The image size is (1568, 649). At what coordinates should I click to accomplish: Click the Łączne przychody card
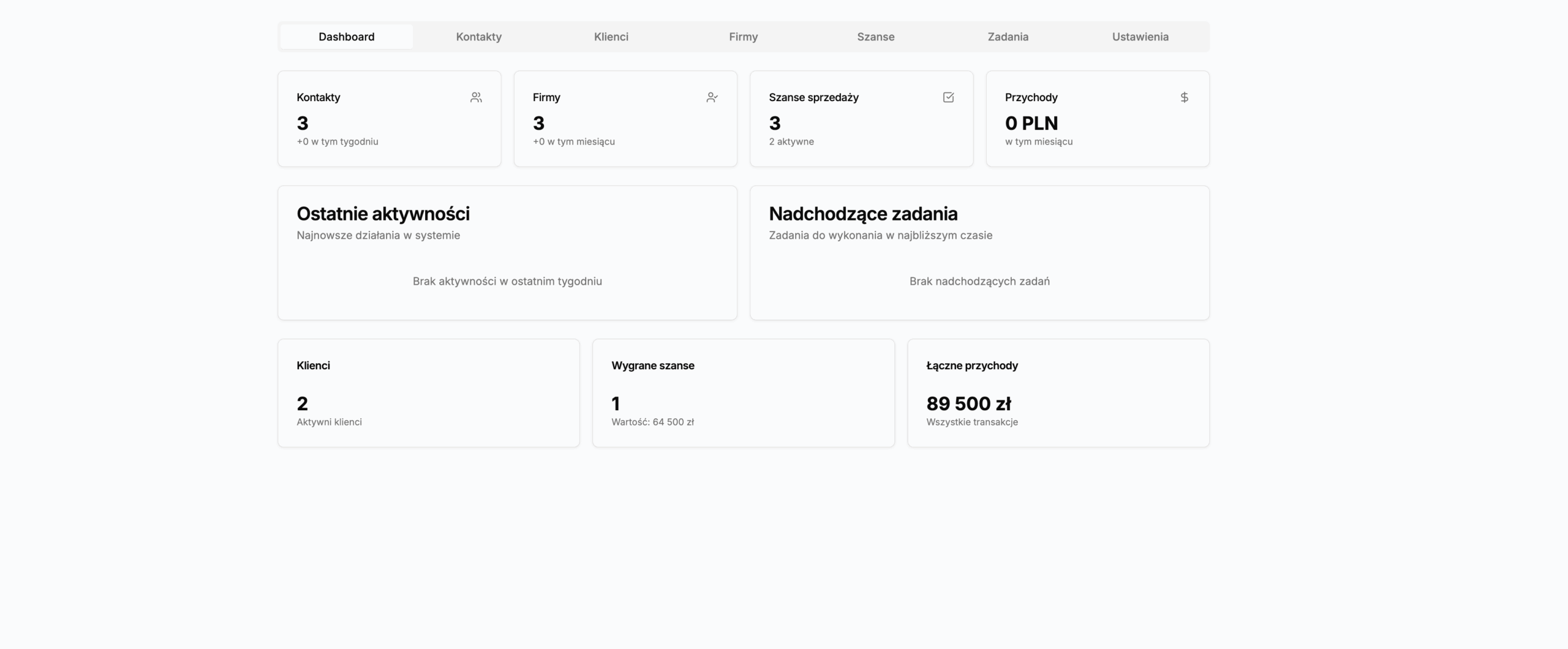[x=1058, y=392]
